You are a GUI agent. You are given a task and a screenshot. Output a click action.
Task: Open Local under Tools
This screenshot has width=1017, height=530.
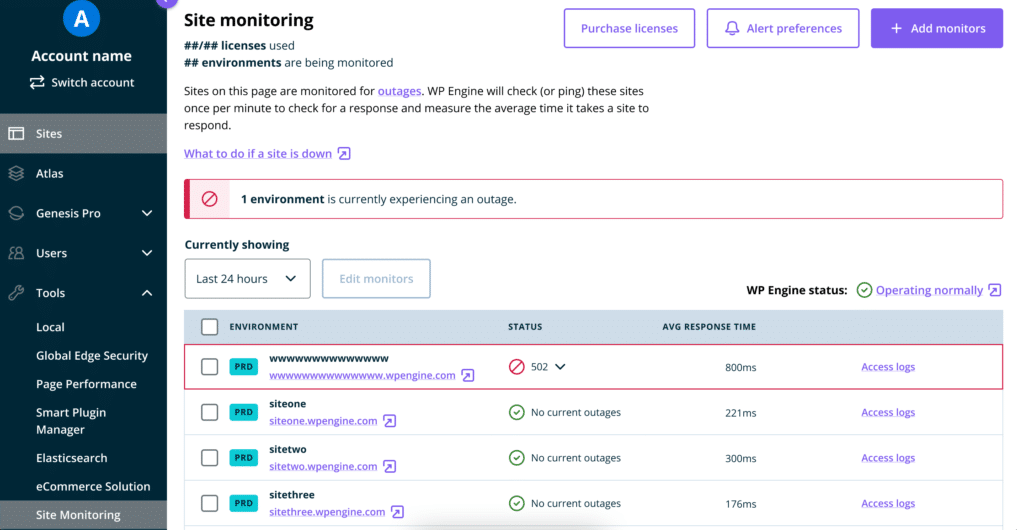pos(50,327)
